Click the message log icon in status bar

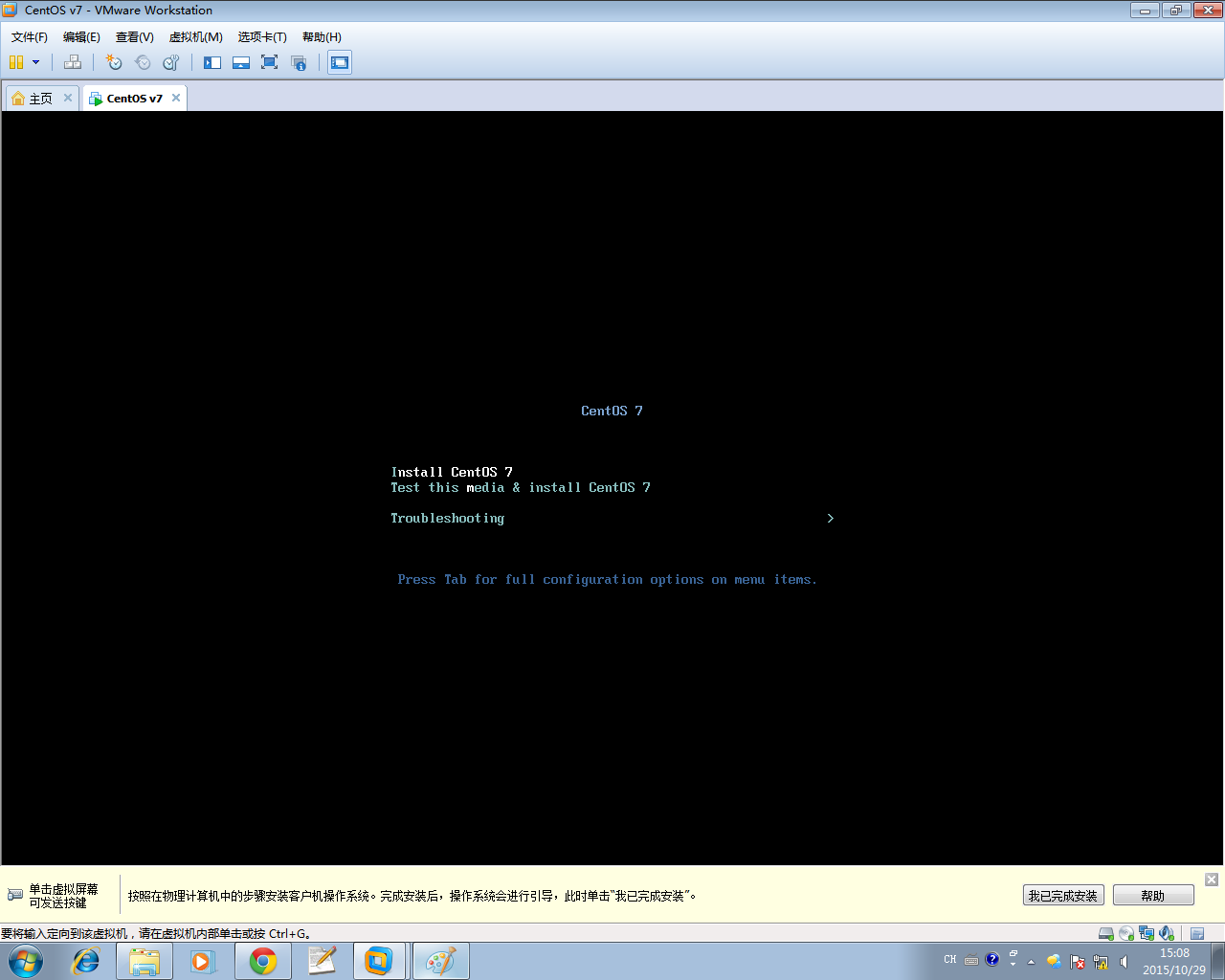pos(1197,933)
